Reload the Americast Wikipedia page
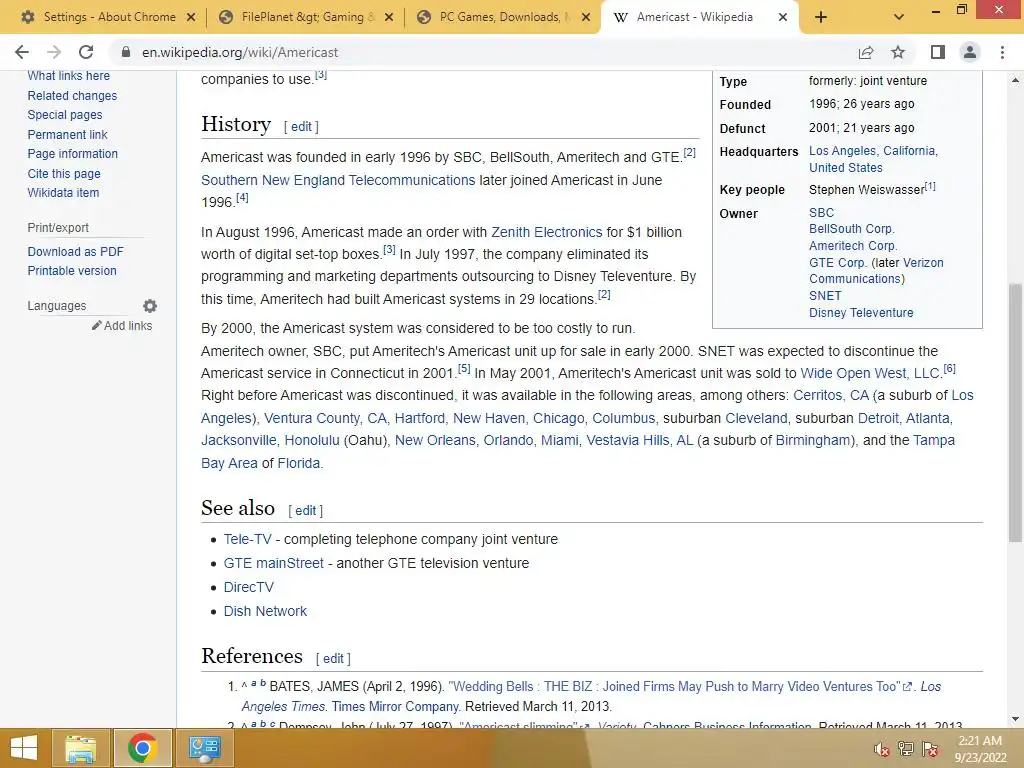This screenshot has width=1024, height=768. [x=86, y=52]
